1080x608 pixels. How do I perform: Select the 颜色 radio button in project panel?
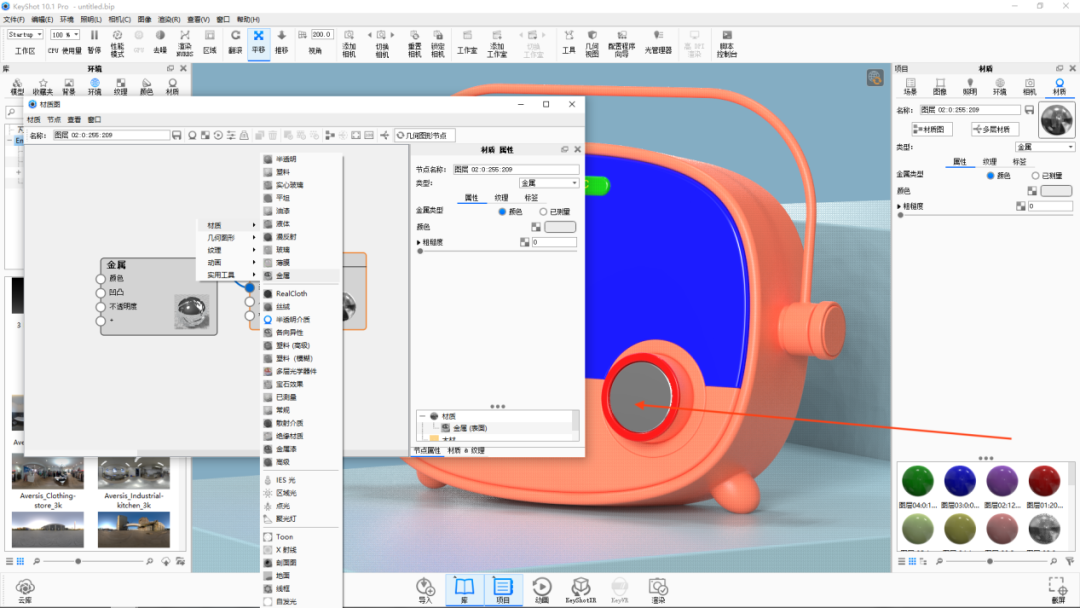click(x=990, y=176)
